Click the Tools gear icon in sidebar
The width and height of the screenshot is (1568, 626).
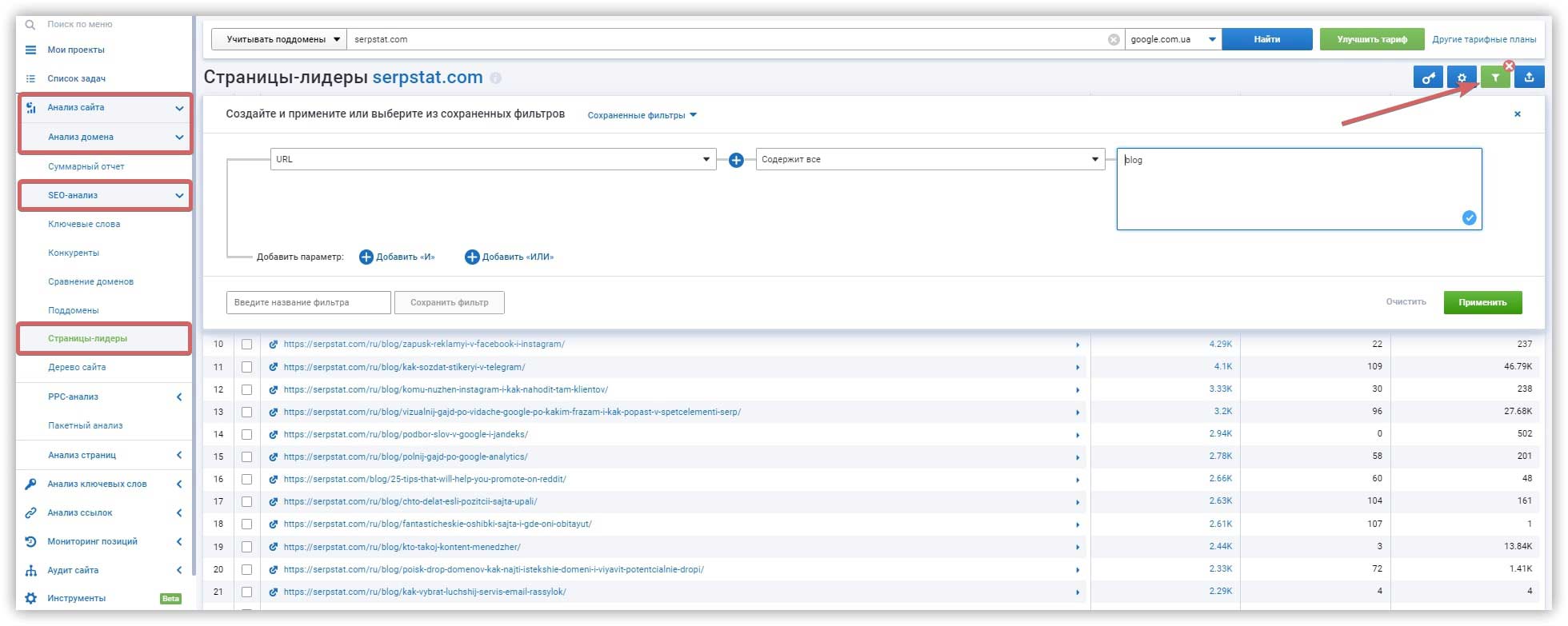point(30,598)
